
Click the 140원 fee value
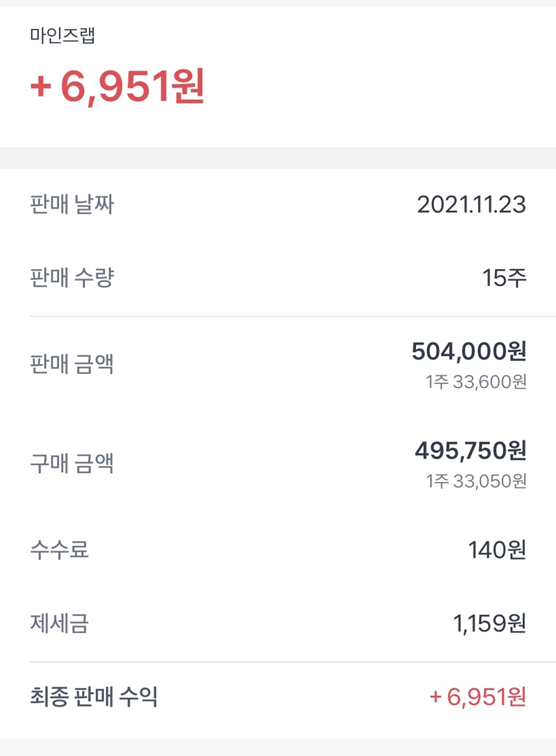497,550
